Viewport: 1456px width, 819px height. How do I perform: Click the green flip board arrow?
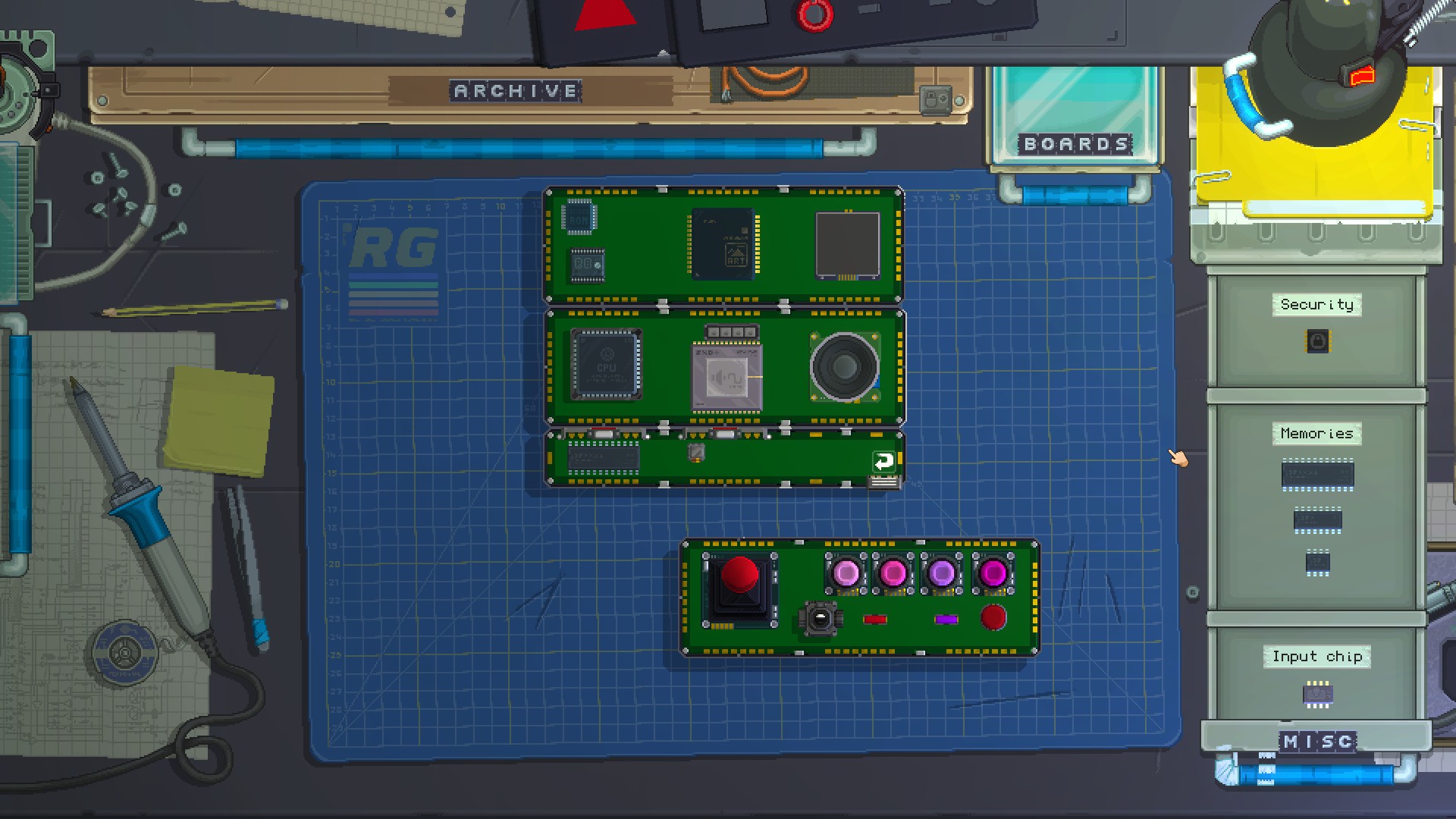(x=883, y=461)
